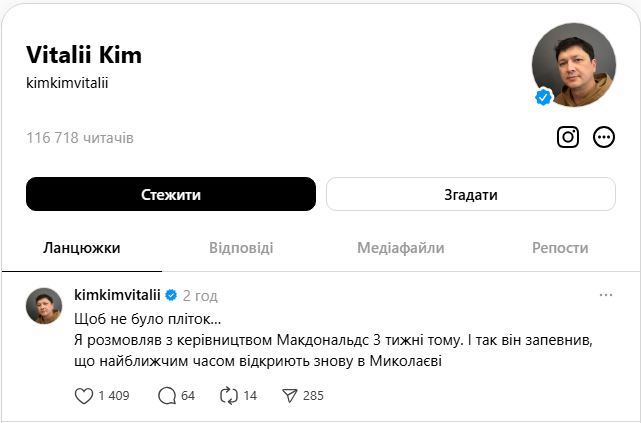Open replies via the comment icon
Viewport: 641px width, 423px height.
167,396
